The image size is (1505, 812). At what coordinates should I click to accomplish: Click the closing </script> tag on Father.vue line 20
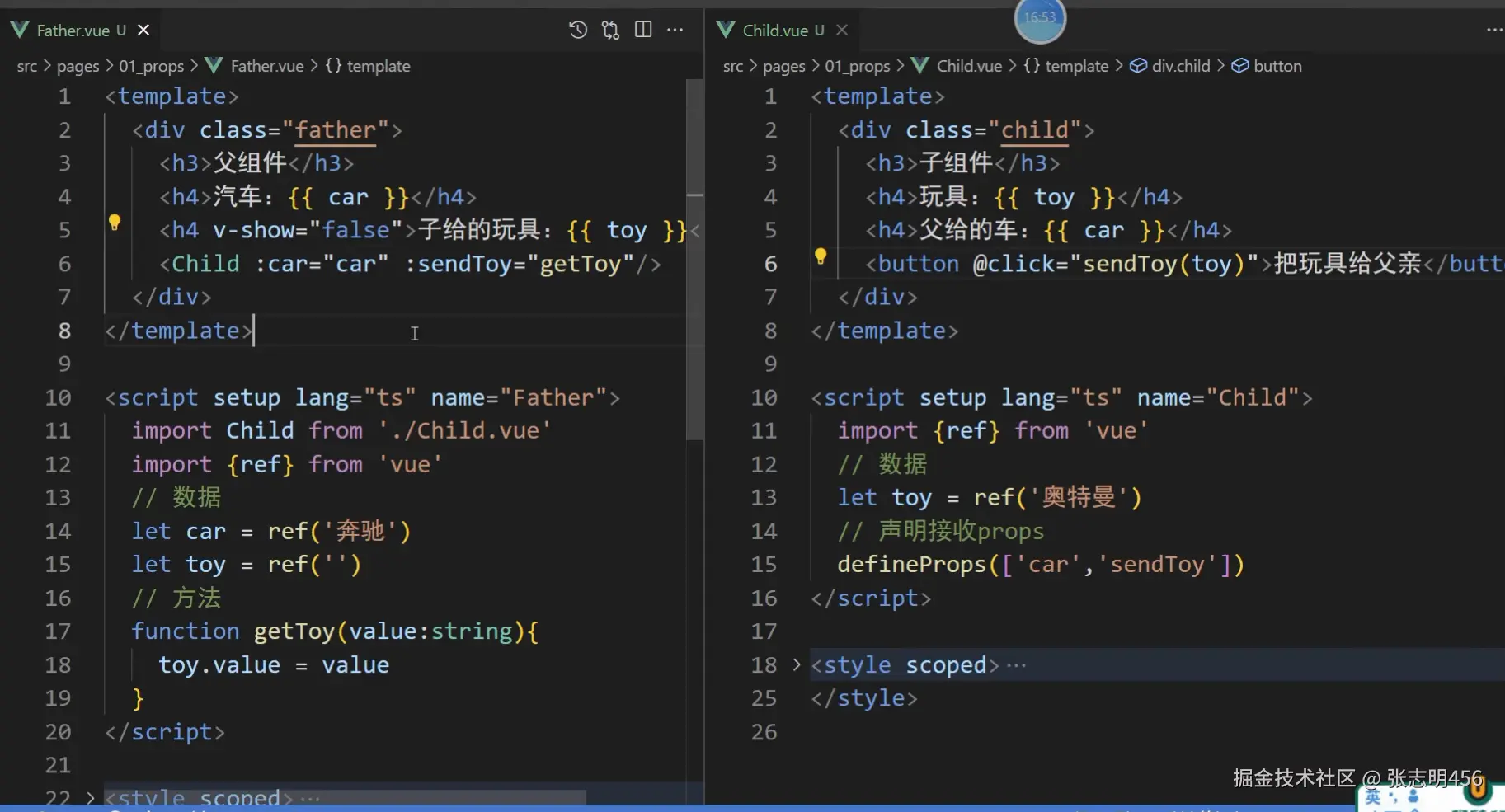pos(165,732)
